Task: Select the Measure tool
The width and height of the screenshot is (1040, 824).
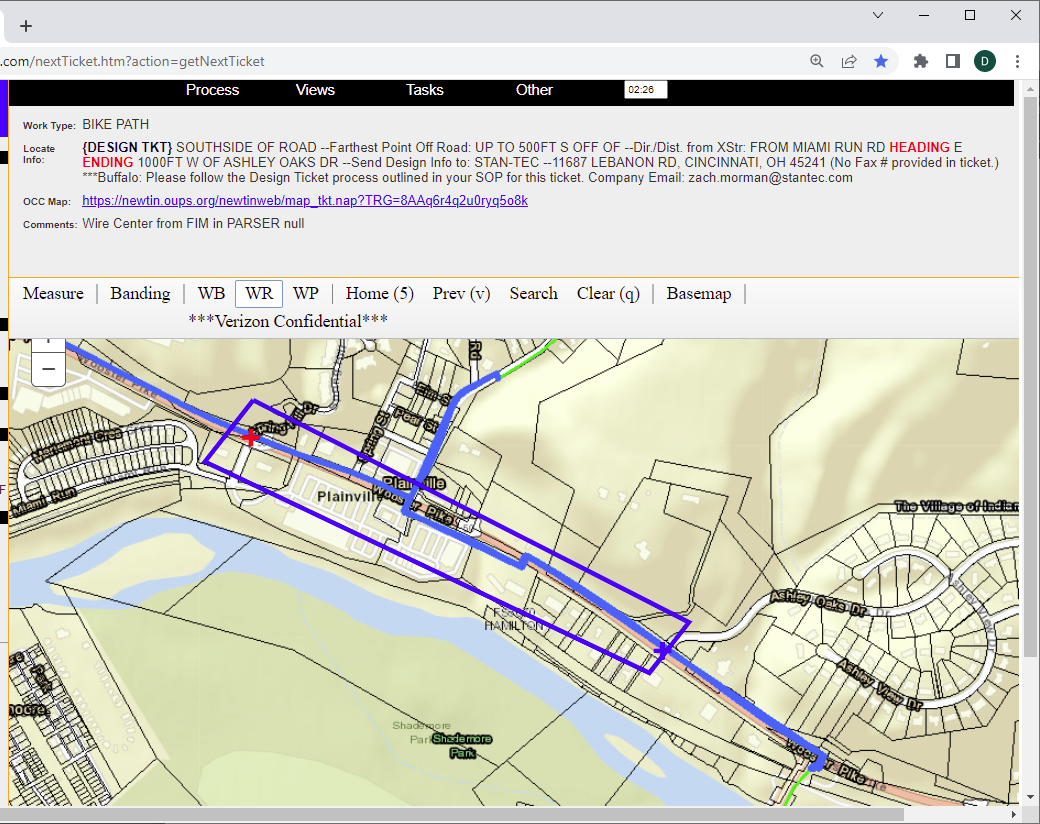Action: [53, 293]
